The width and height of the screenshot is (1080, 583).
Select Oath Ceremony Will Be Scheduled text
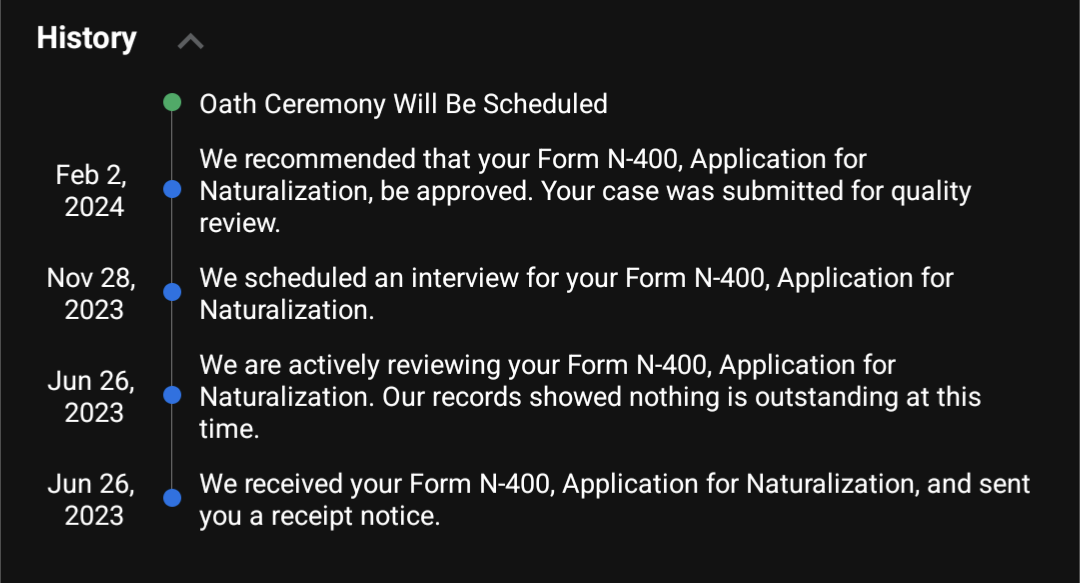click(x=404, y=104)
